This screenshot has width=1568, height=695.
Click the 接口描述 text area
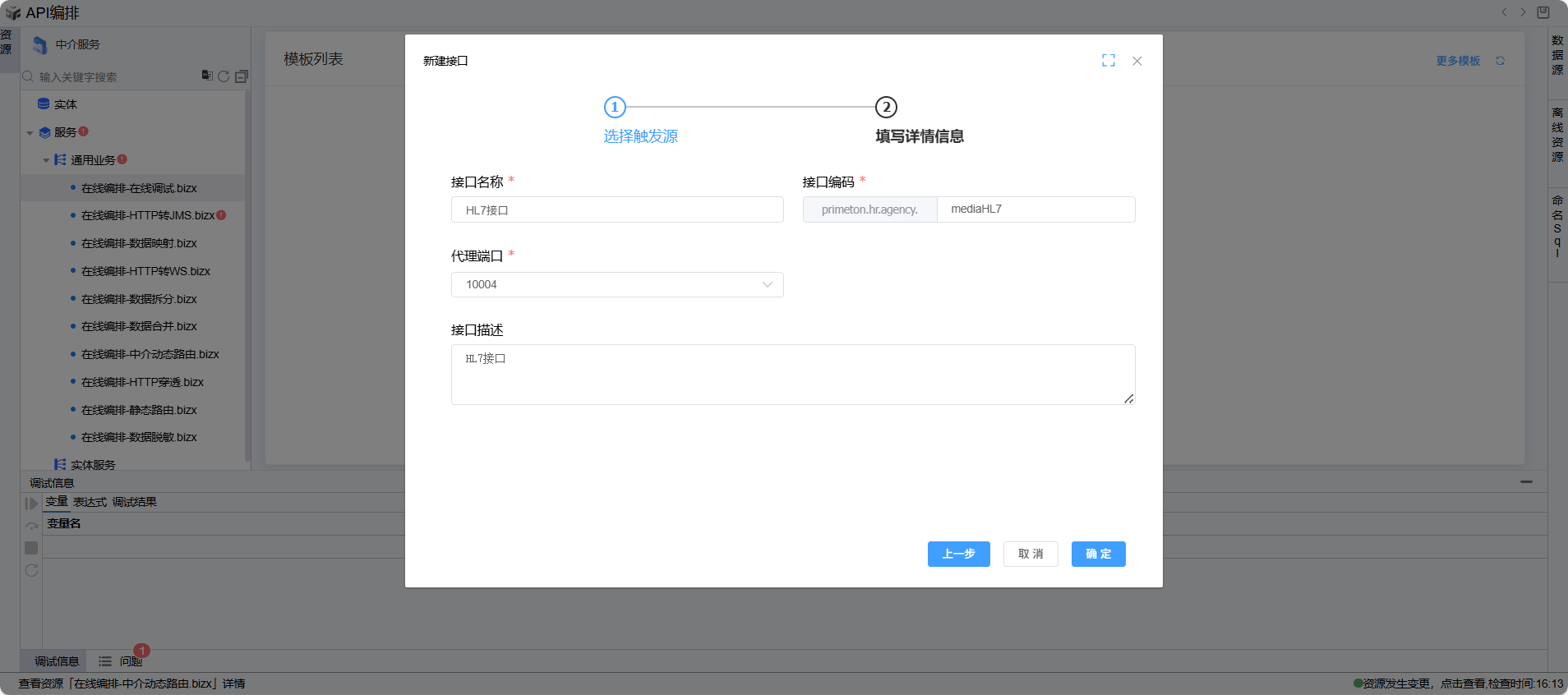(792, 375)
